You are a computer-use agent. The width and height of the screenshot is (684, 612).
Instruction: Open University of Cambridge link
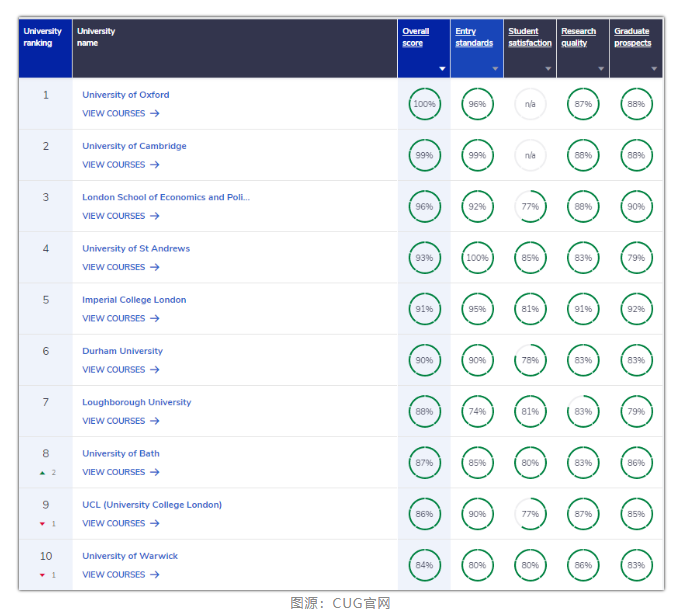click(x=134, y=146)
